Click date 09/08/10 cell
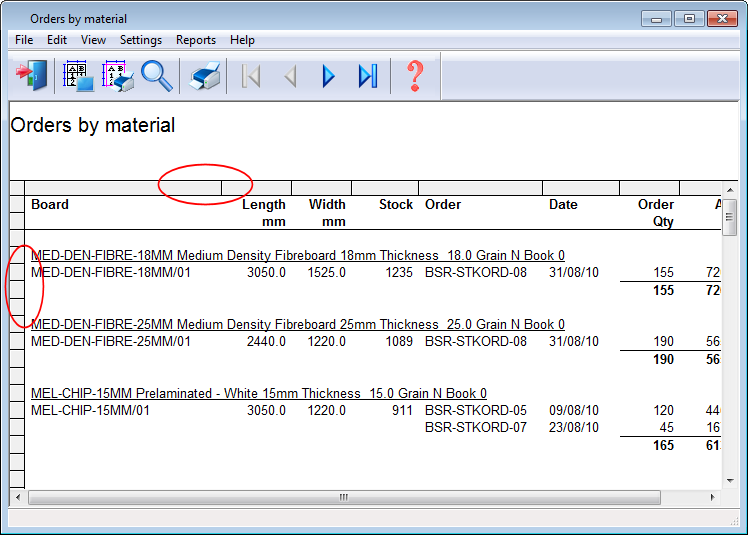The height and width of the screenshot is (535, 748). (573, 410)
